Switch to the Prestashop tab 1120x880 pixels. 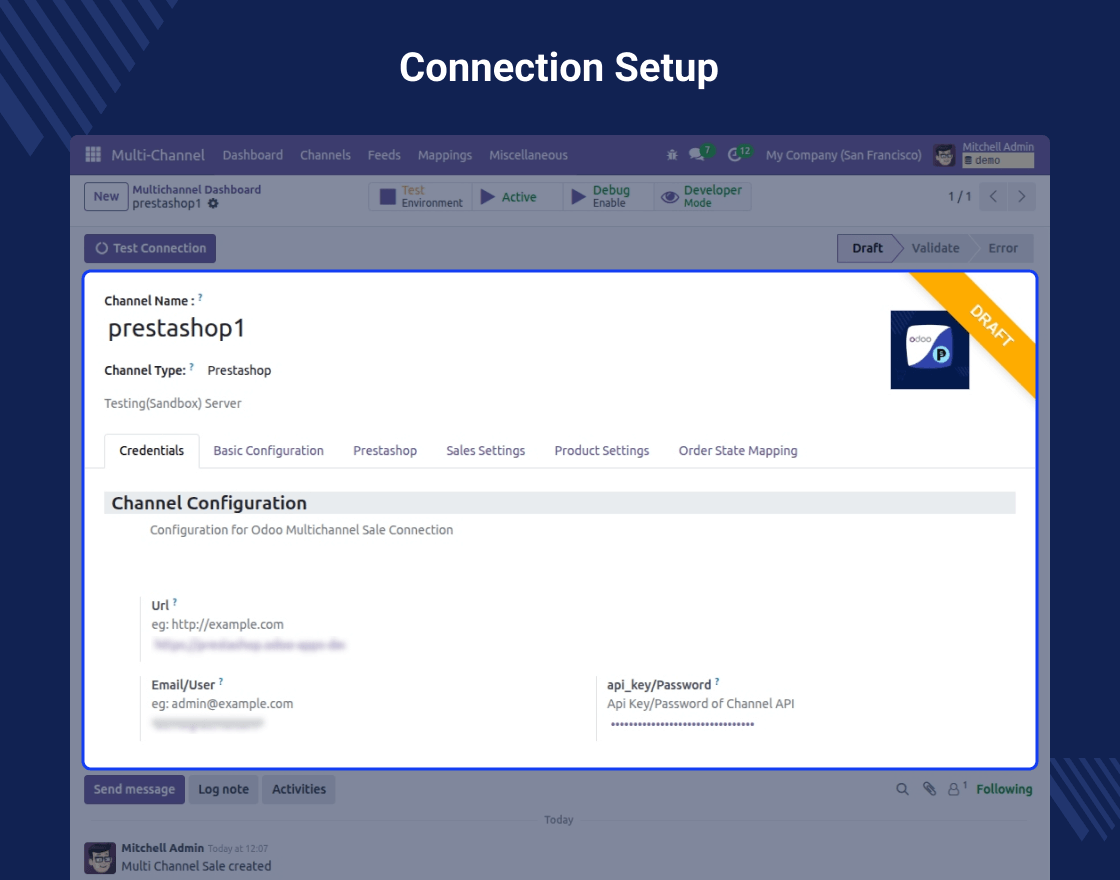click(x=385, y=451)
